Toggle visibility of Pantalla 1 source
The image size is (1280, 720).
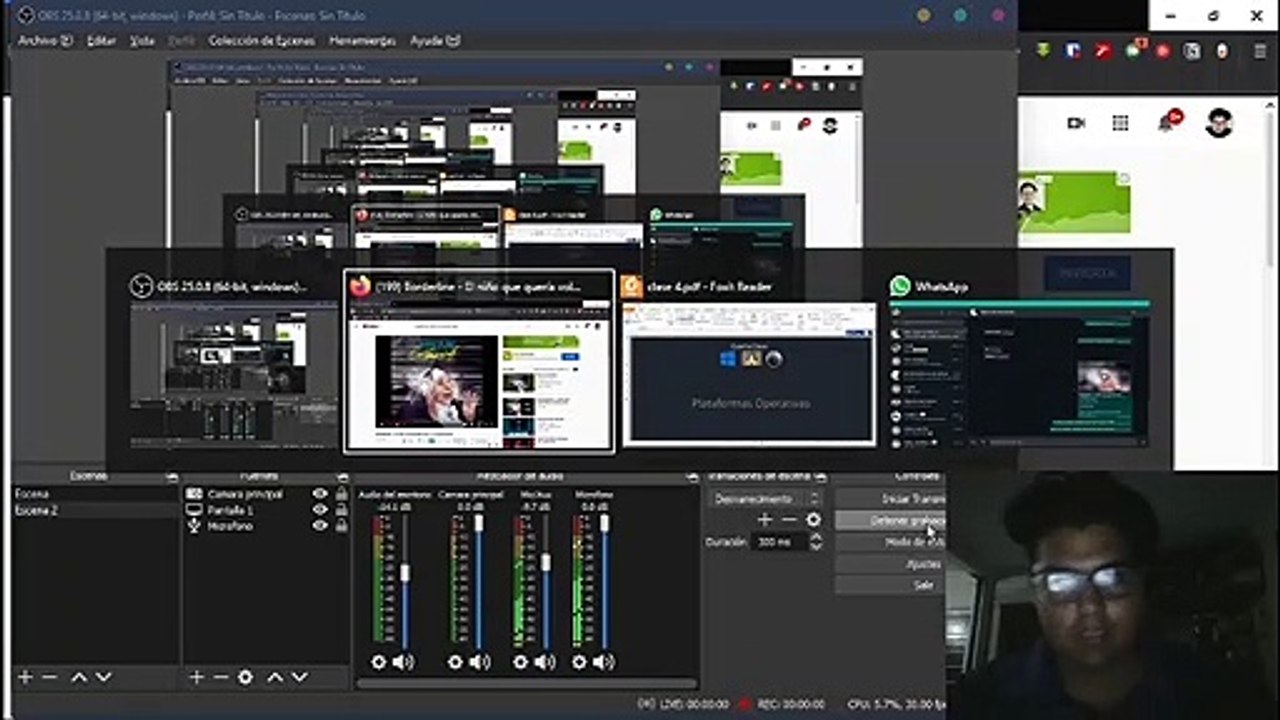(320, 510)
